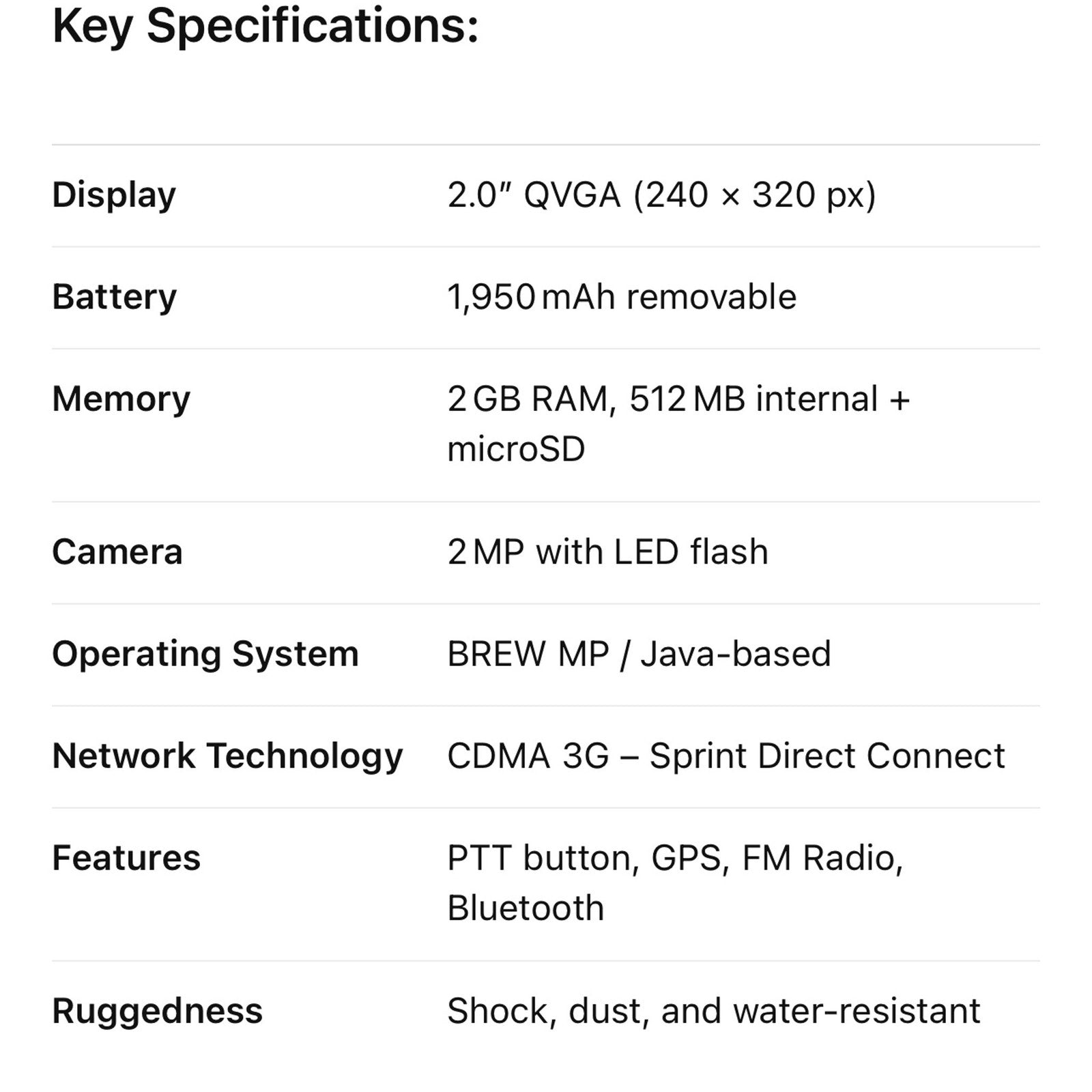Click the Key Specifications heading
Image resolution: width=1092 pixels, height=1092 pixels.
[x=265, y=27]
